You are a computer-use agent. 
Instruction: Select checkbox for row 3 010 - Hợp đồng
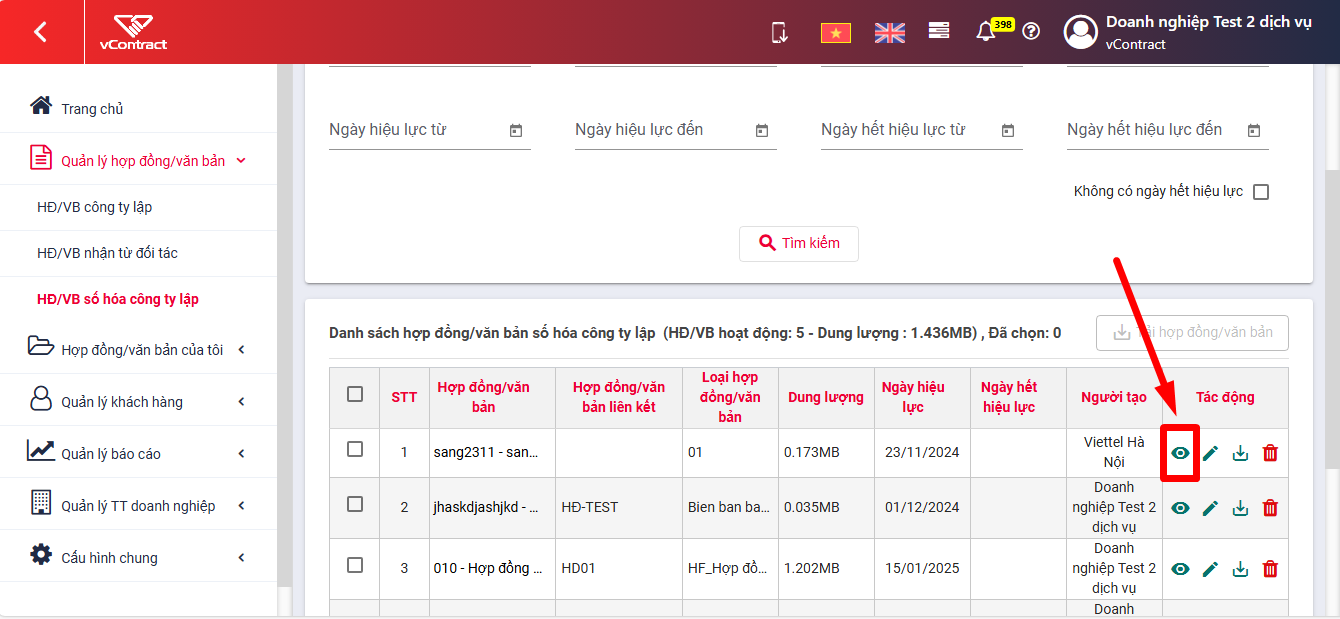355,565
